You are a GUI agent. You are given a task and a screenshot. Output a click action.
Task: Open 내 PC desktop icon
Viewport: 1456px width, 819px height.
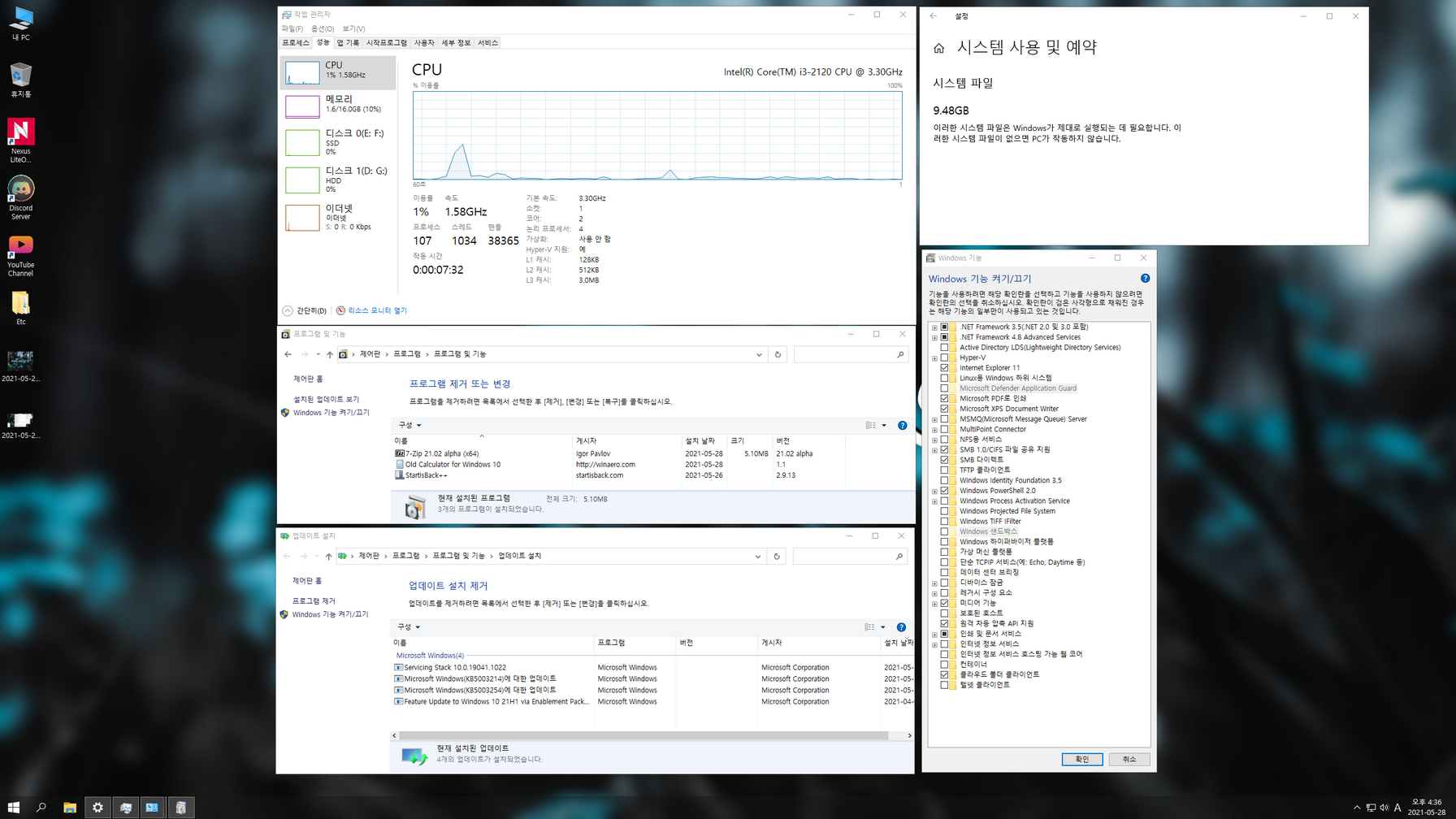[20, 24]
